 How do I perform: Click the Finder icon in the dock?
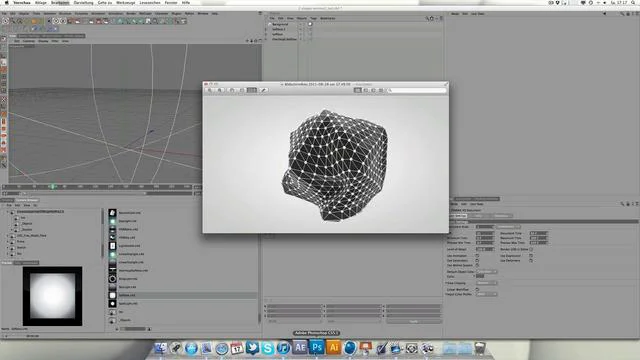pos(160,348)
